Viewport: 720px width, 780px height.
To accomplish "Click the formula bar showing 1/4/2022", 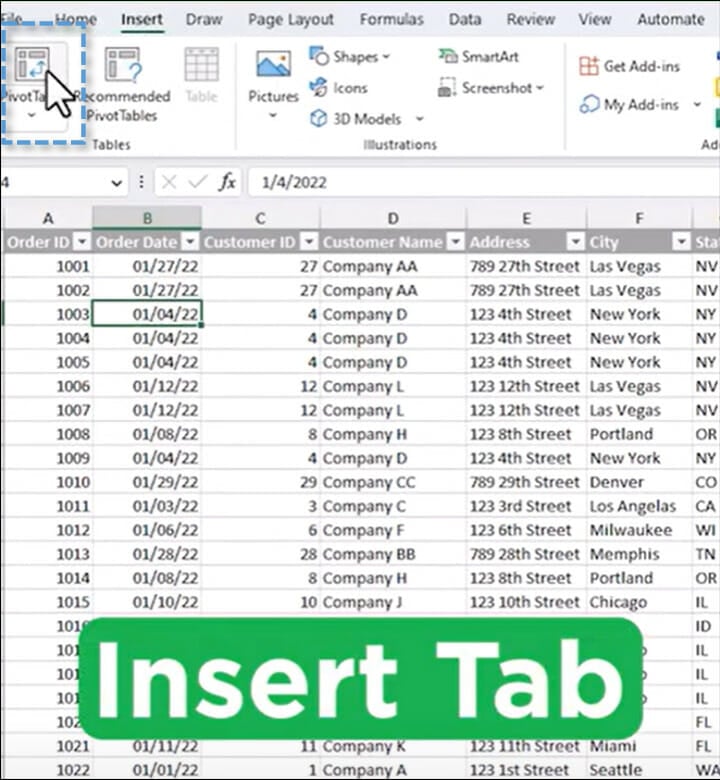I will click(x=480, y=182).
